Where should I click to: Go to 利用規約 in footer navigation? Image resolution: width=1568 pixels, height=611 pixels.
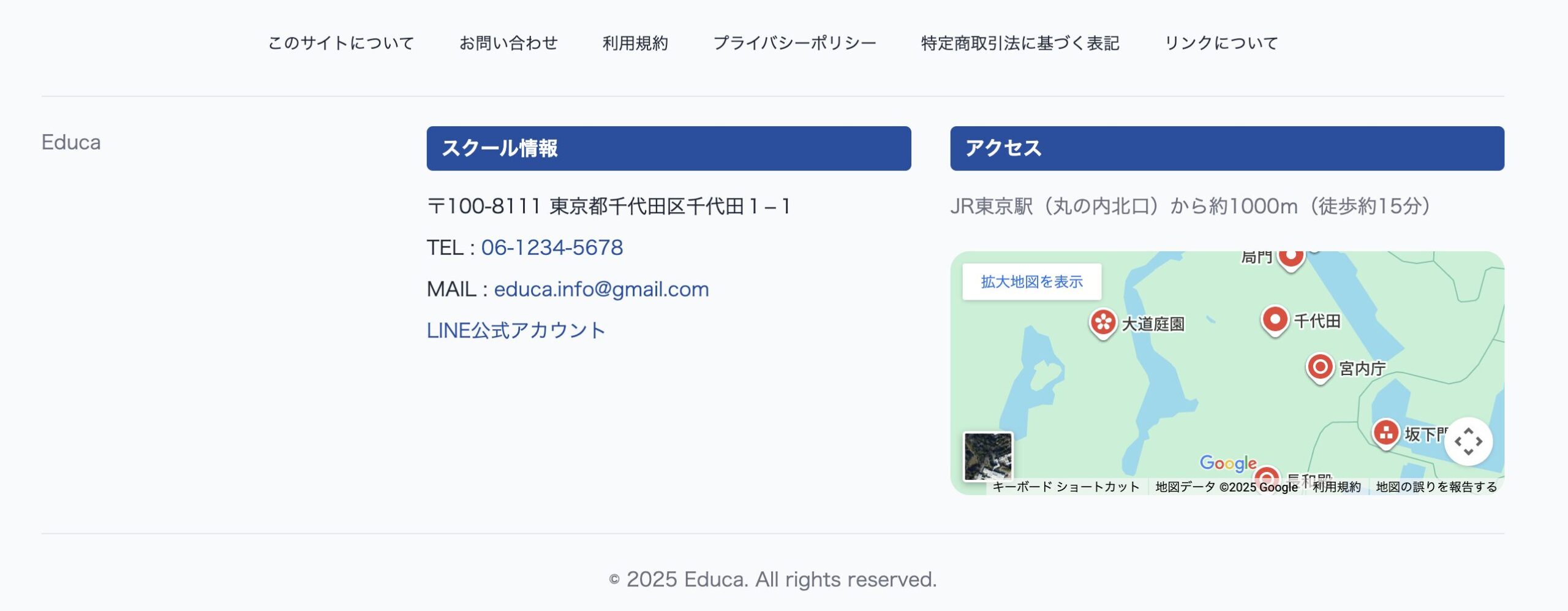click(635, 43)
